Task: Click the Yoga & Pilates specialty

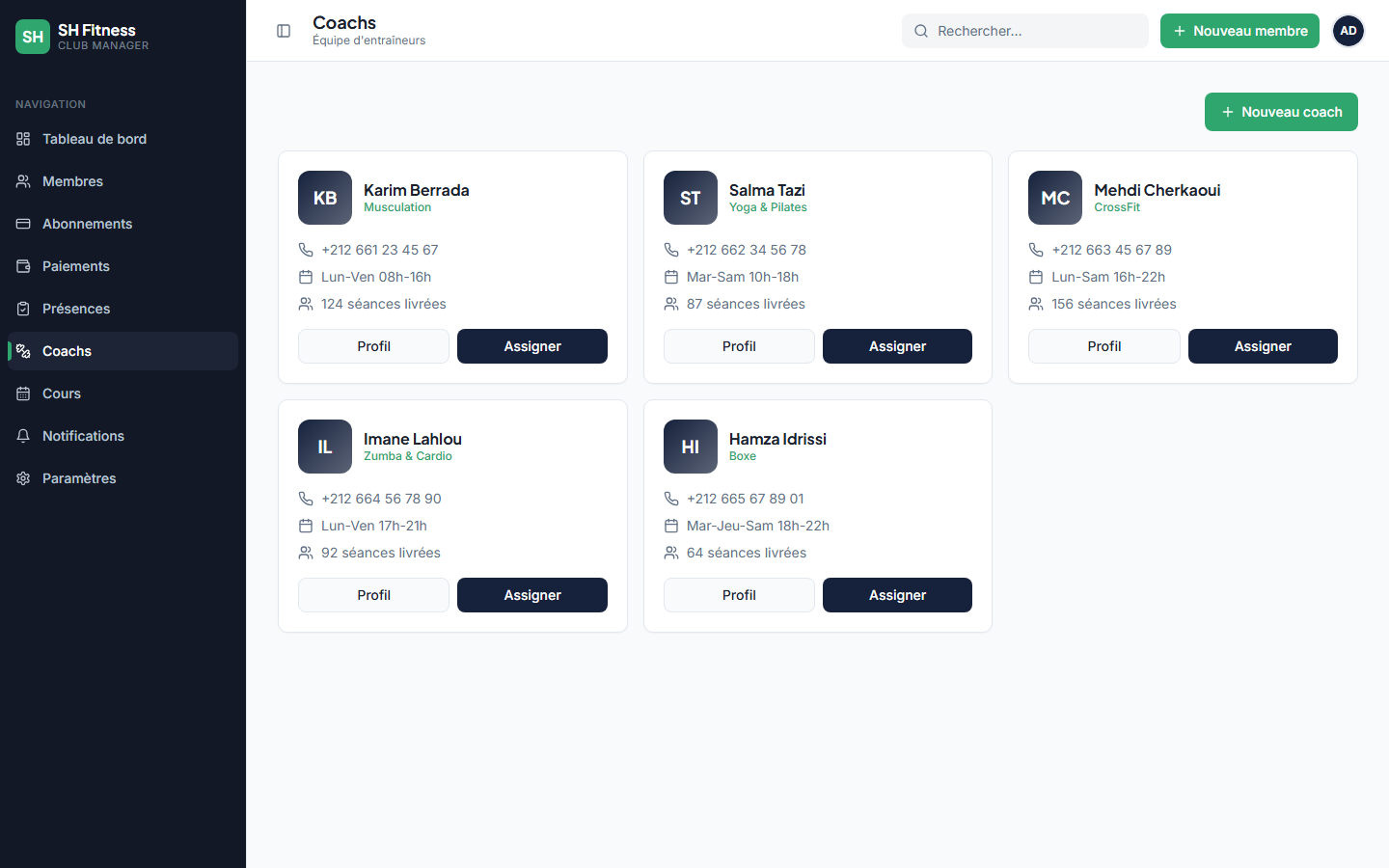Action: click(768, 207)
